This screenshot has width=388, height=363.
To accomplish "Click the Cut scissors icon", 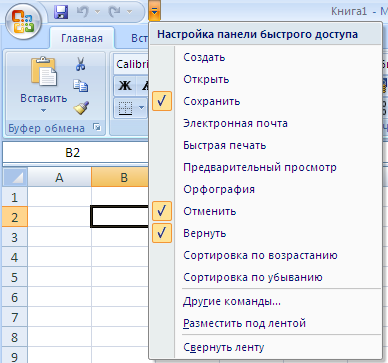I will (x=80, y=64).
